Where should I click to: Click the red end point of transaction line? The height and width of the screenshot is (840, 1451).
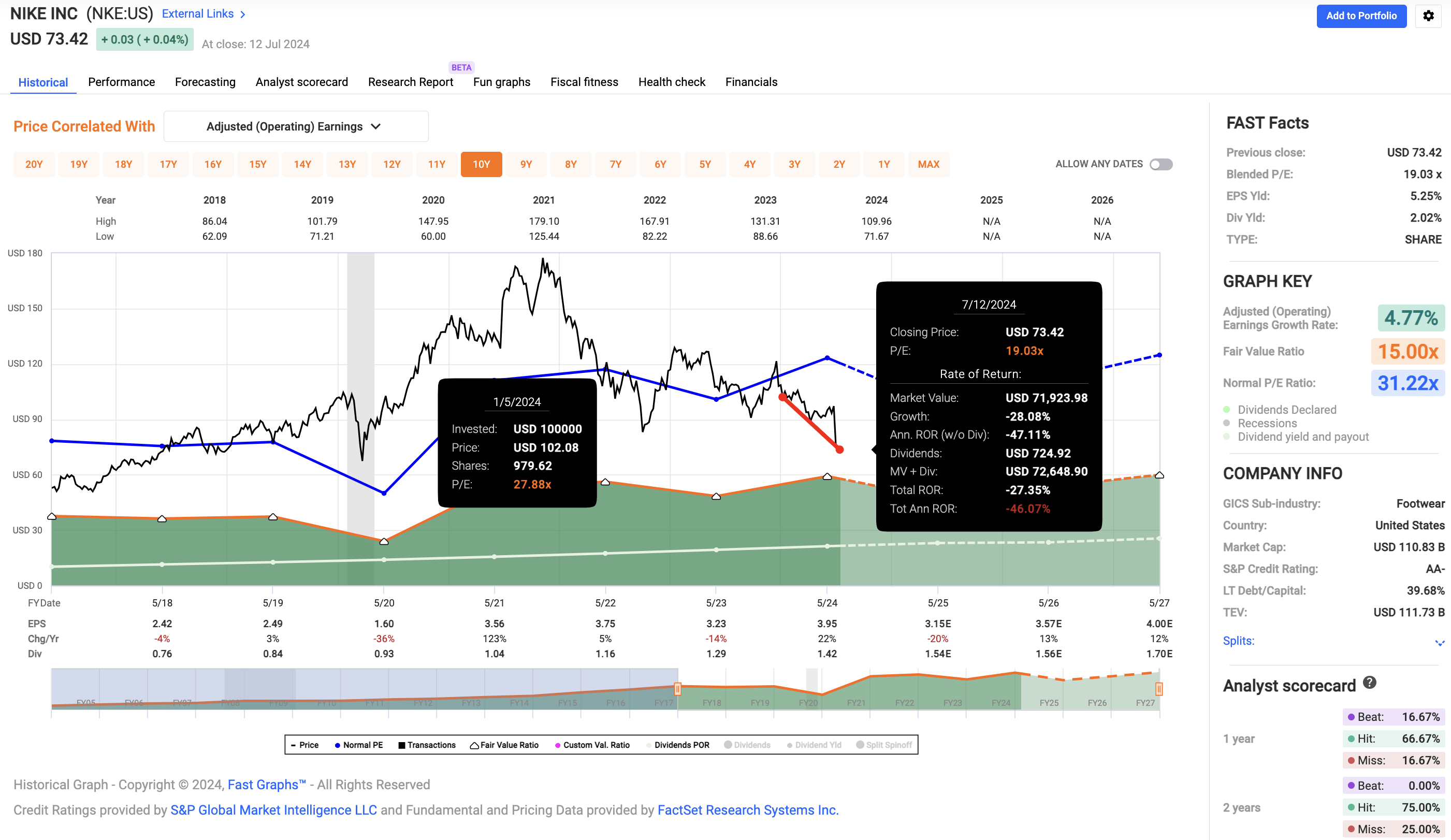(x=839, y=450)
